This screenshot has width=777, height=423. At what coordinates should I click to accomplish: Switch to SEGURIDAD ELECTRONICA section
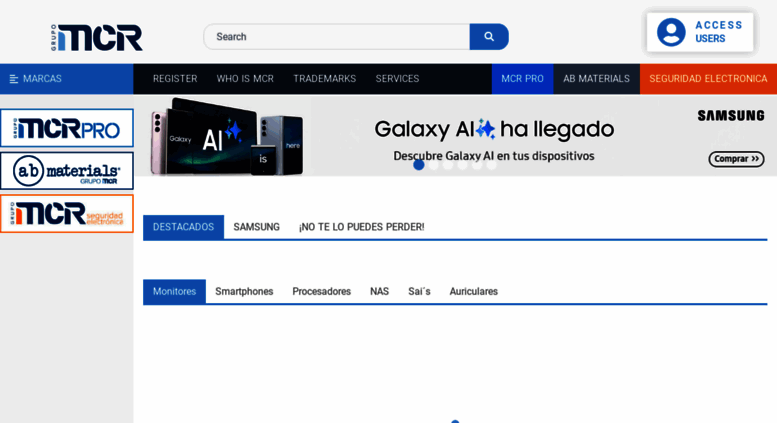[x=708, y=79]
